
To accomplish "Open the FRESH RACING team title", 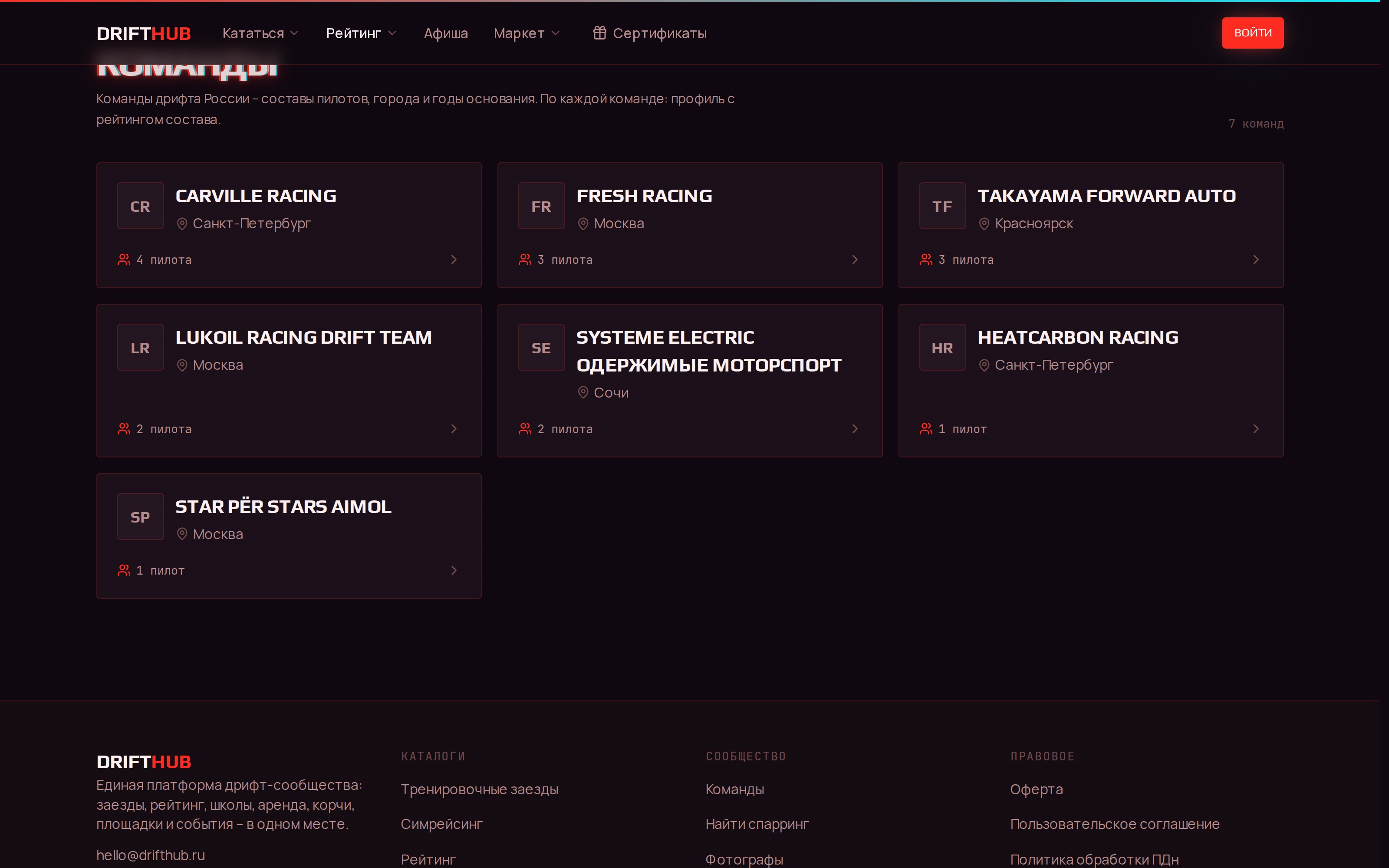I will [x=644, y=196].
